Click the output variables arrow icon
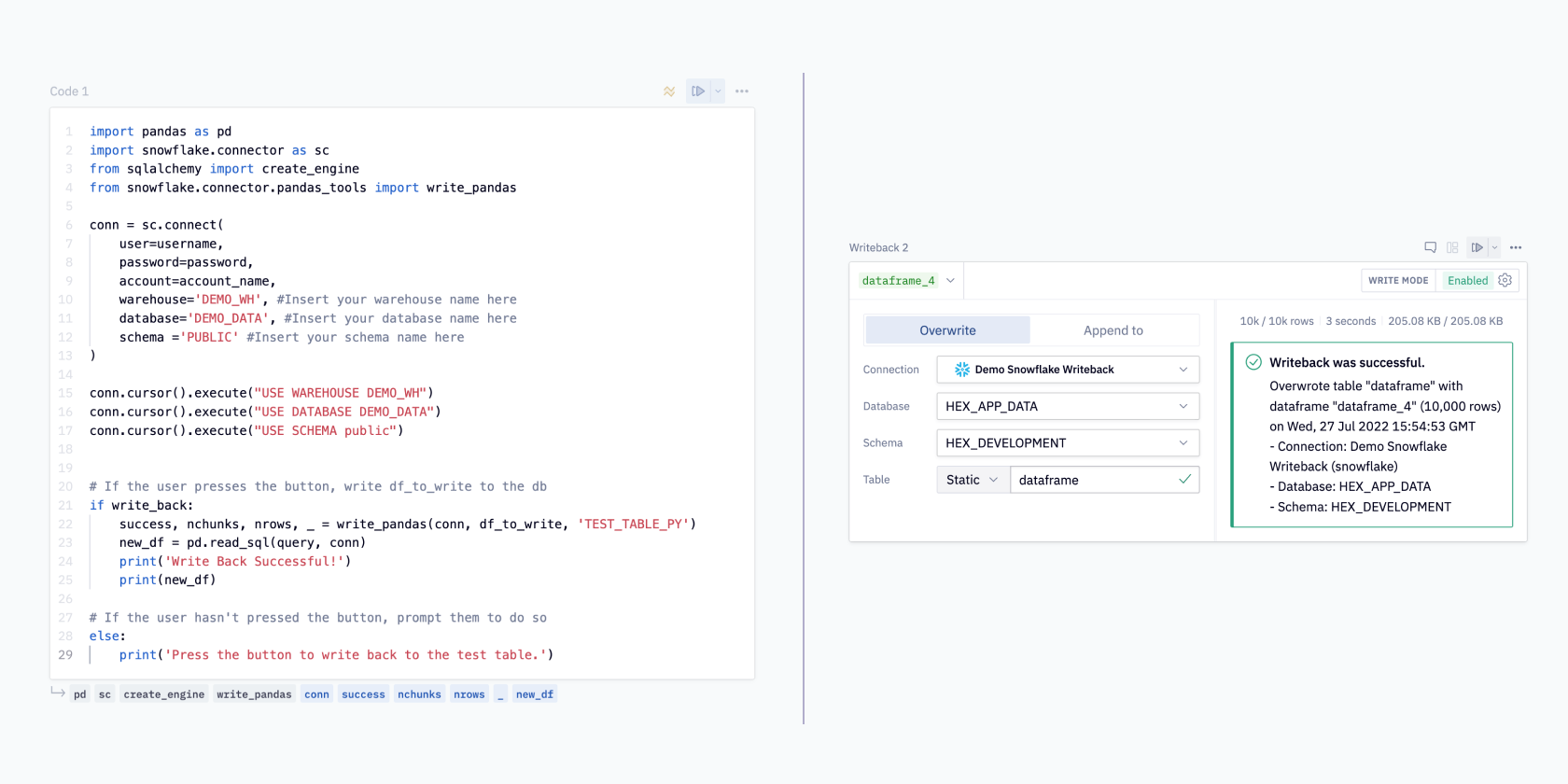This screenshot has width=1568, height=784. [58, 693]
